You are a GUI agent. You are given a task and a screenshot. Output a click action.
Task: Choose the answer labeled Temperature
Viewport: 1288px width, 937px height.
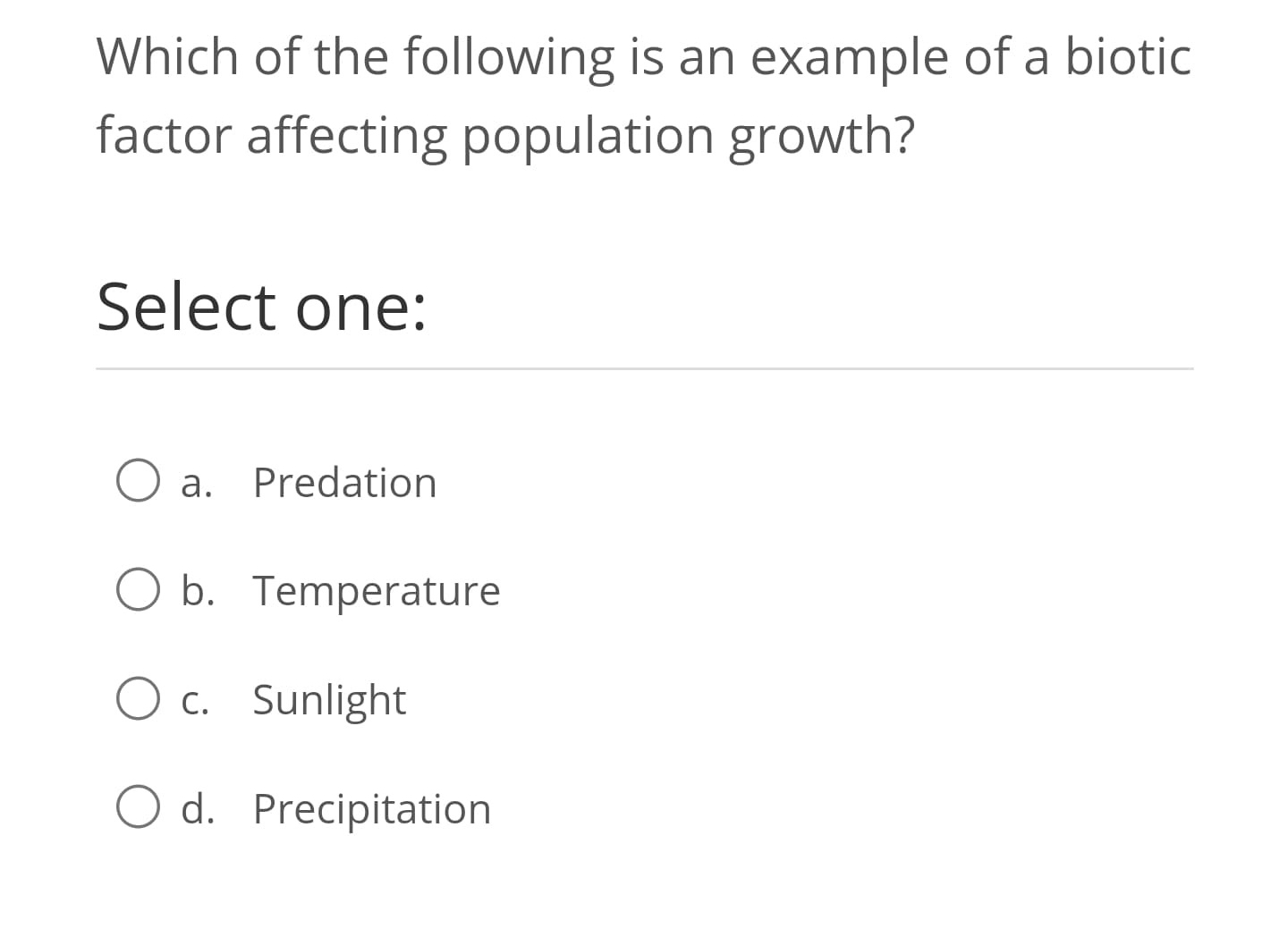(376, 591)
